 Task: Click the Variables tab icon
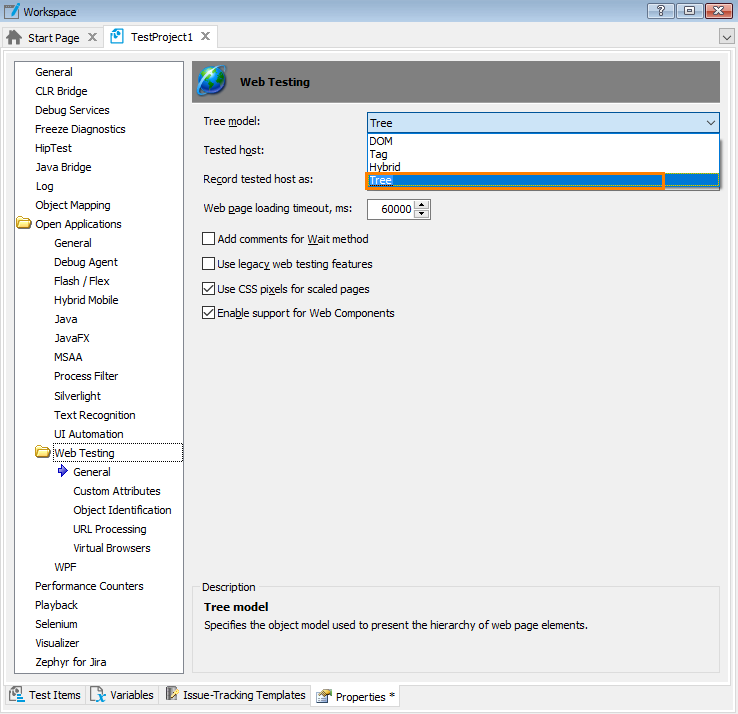[x=98, y=695]
